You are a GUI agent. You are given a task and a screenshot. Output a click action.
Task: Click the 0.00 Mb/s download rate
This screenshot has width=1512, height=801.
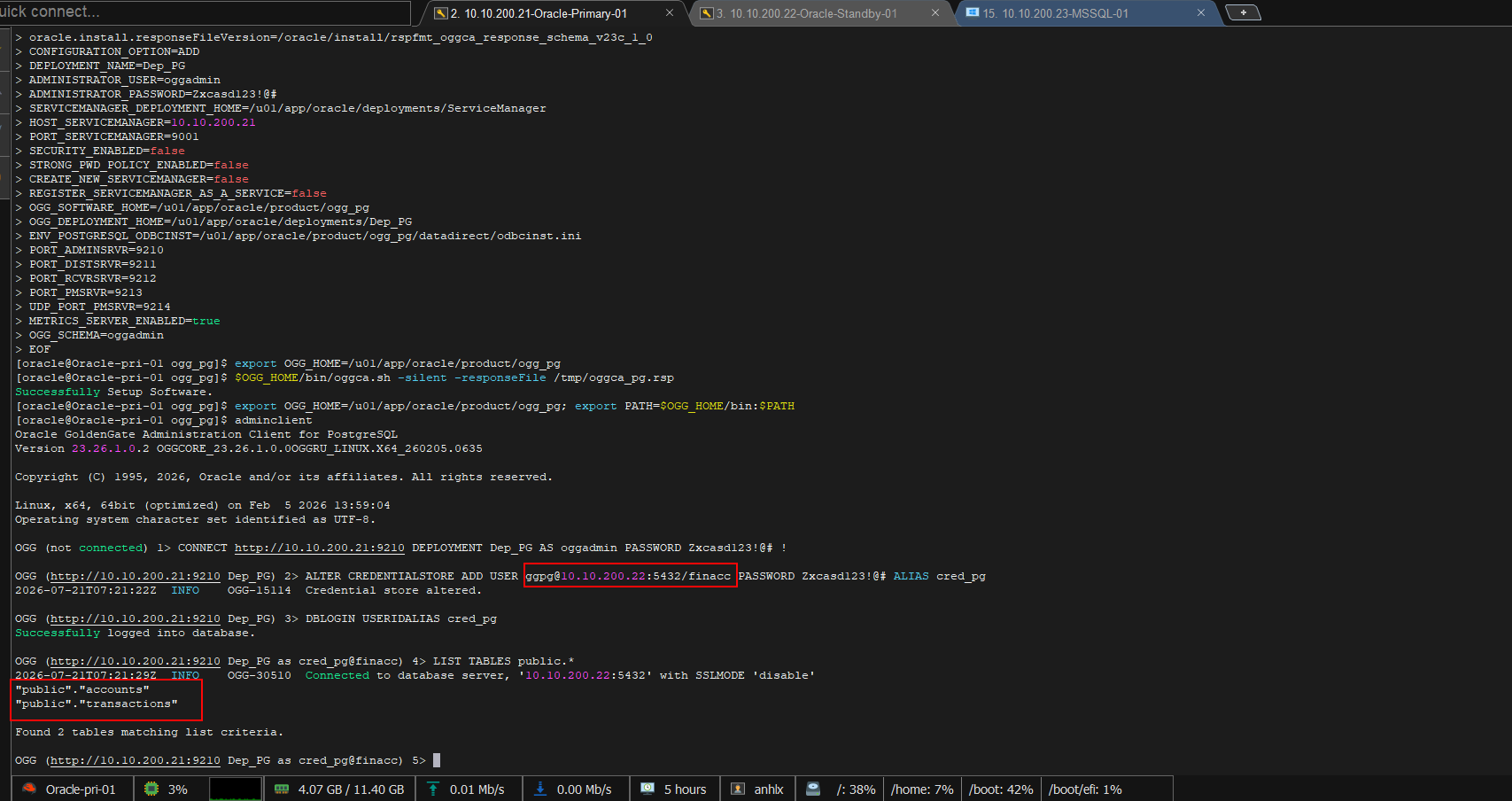click(x=584, y=789)
